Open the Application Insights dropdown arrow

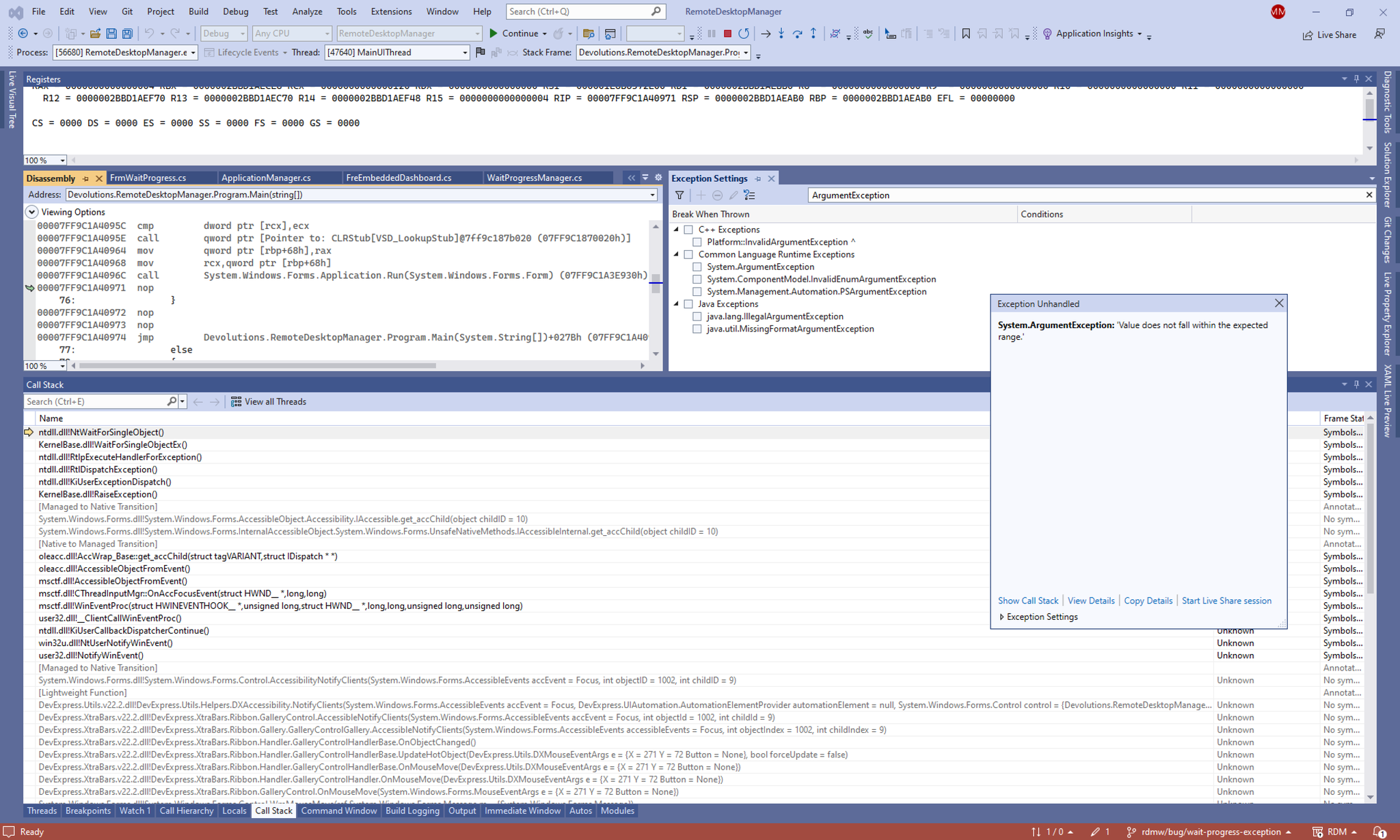1140,33
